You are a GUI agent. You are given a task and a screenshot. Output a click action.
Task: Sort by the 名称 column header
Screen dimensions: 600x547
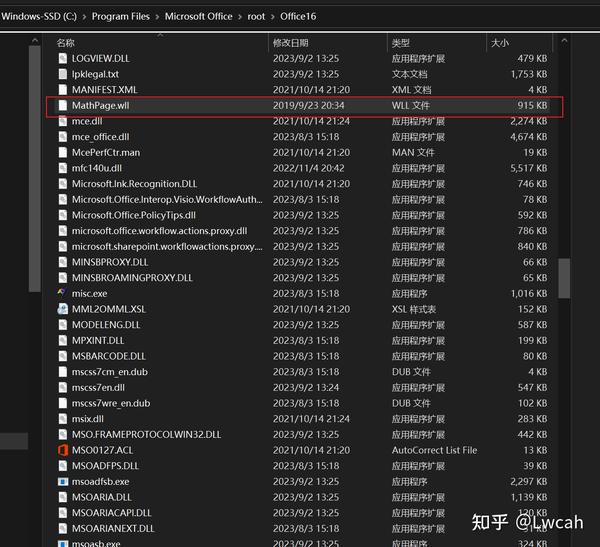65,43
